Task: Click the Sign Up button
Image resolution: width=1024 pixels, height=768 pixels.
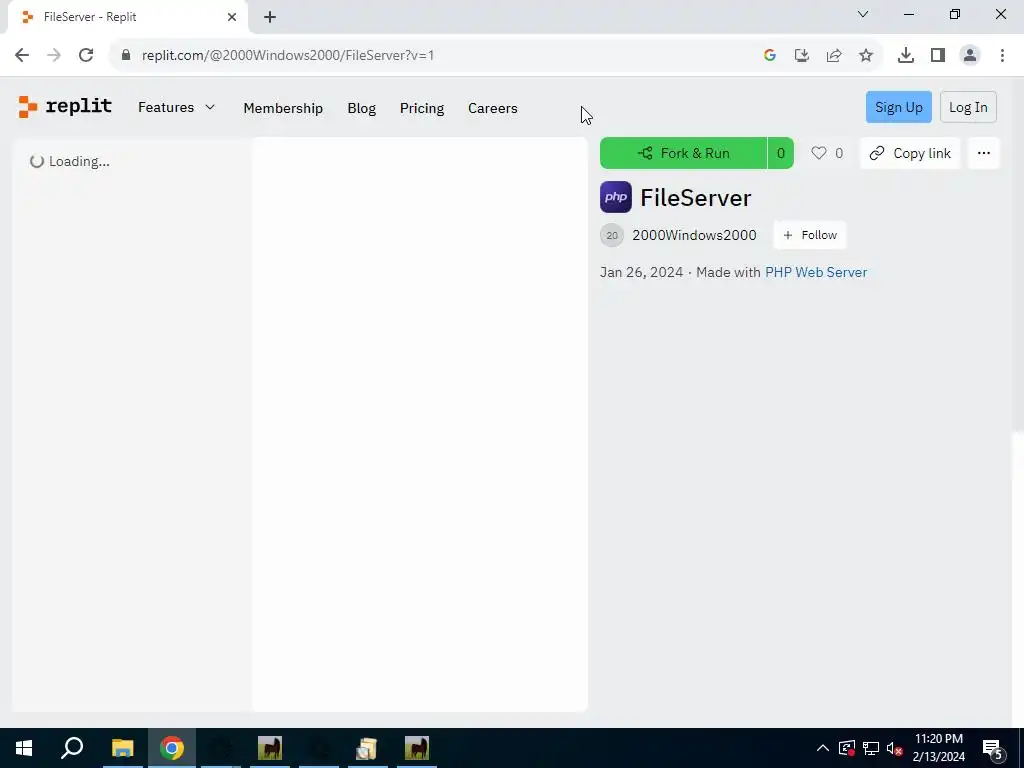Action: point(899,107)
